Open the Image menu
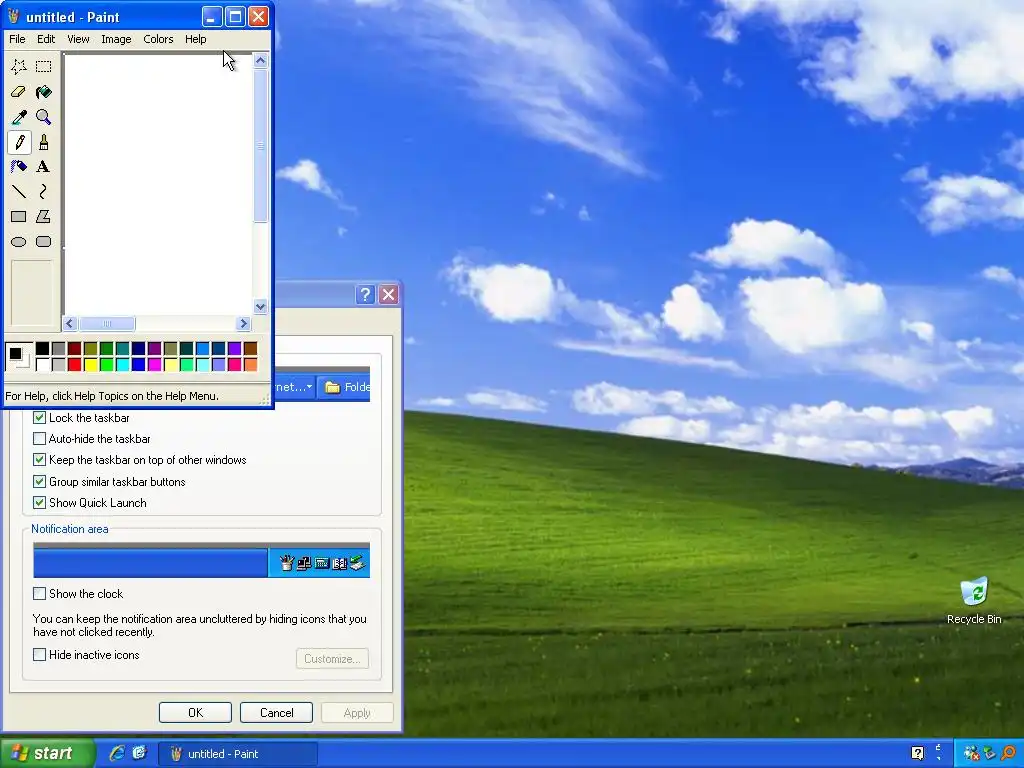This screenshot has height=768, width=1024. pos(116,39)
